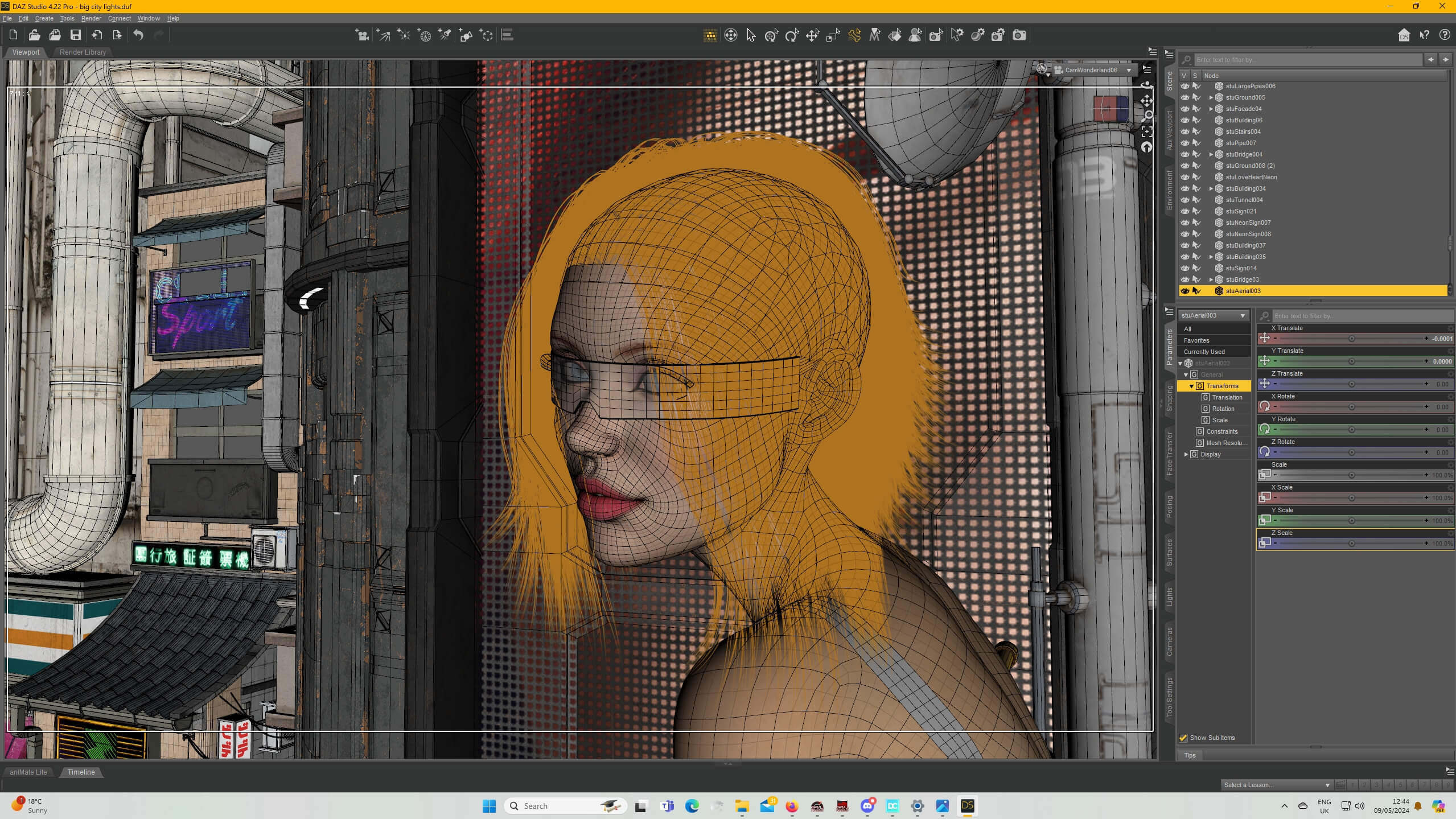
Task: Click the New Scene file icon
Action: (13, 35)
